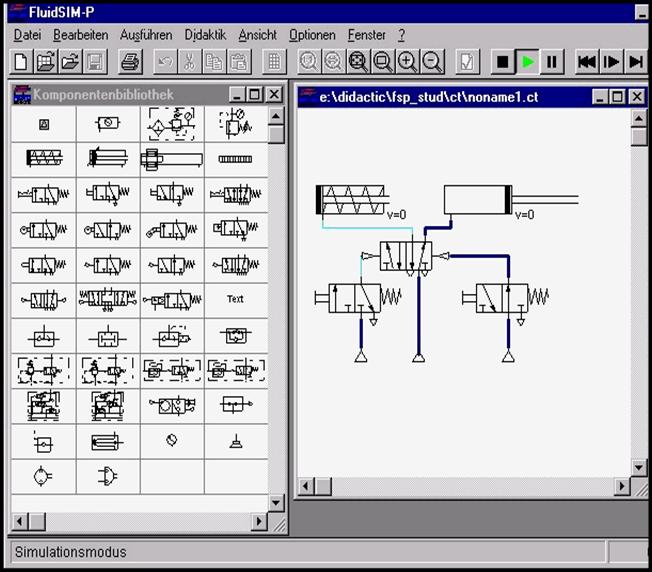The image size is (652, 572).
Task: Select the Text component in the library
Action: [x=236, y=299]
